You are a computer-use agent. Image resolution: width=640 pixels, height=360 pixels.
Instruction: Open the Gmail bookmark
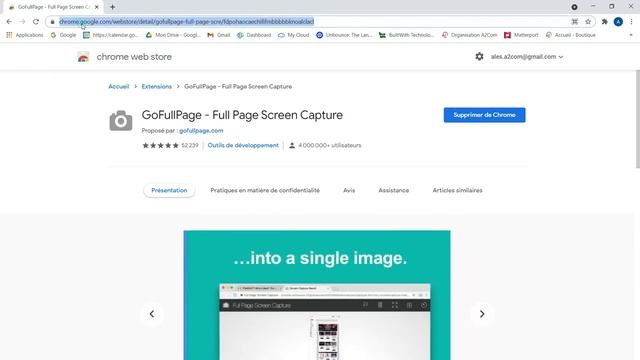219,35
